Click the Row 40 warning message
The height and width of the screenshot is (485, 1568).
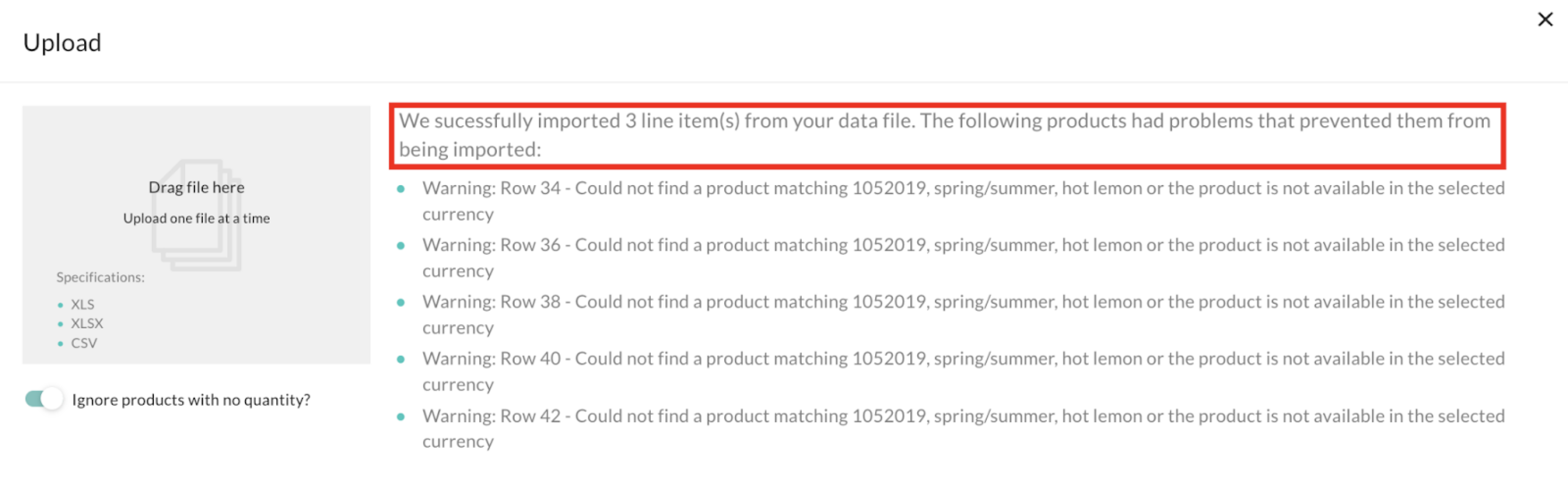pyautogui.click(x=963, y=371)
